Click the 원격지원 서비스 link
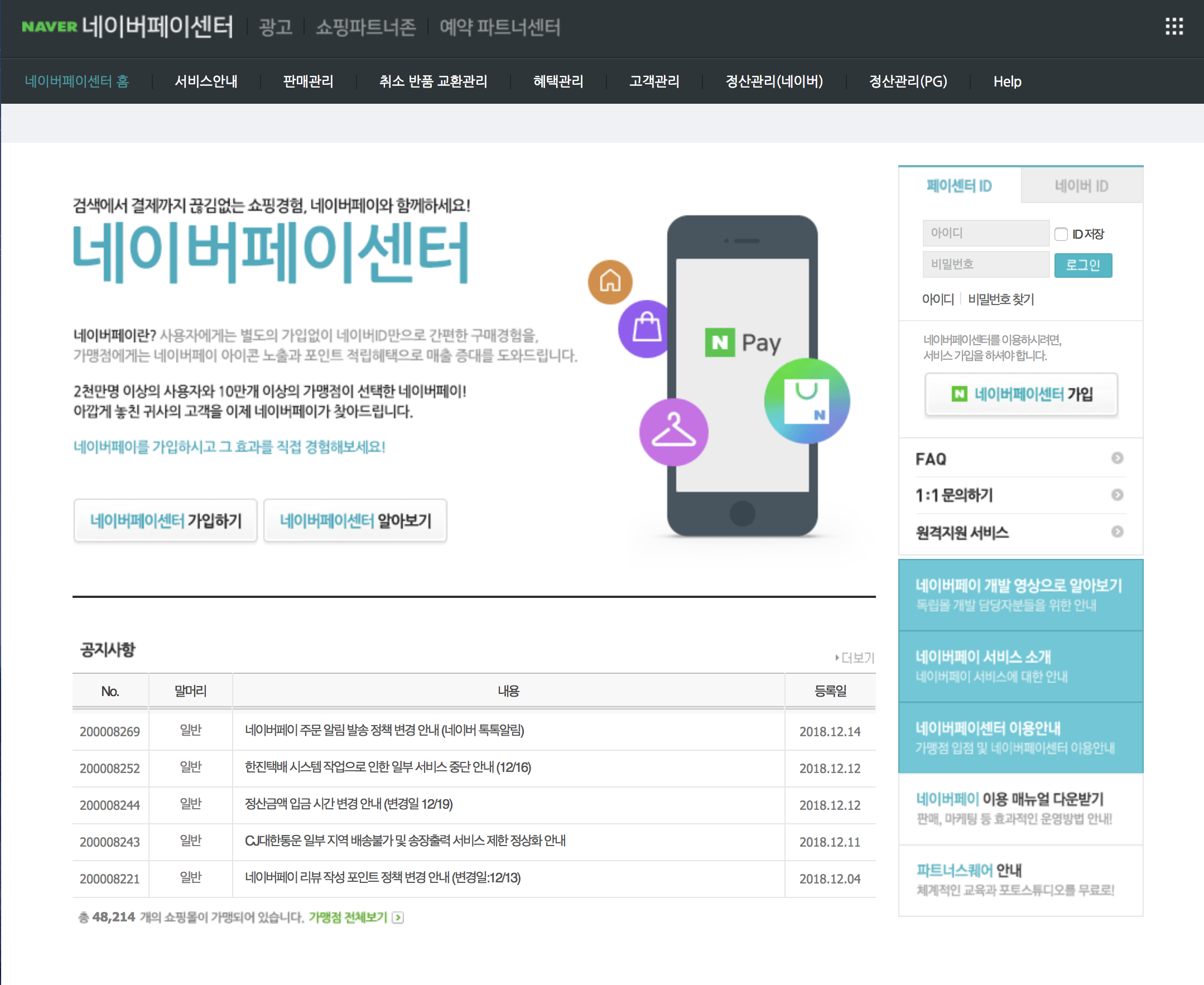The height and width of the screenshot is (985, 1204). [x=962, y=532]
